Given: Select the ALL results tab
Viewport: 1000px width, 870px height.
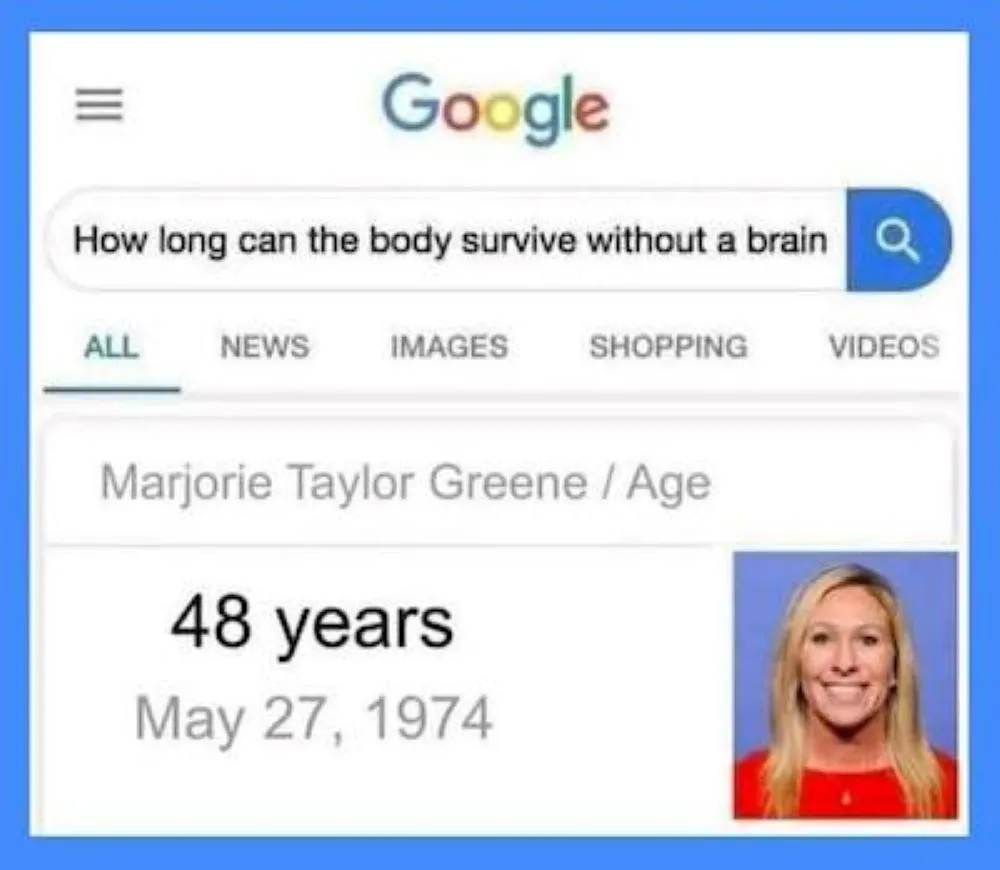Looking at the screenshot, I should coord(111,346).
